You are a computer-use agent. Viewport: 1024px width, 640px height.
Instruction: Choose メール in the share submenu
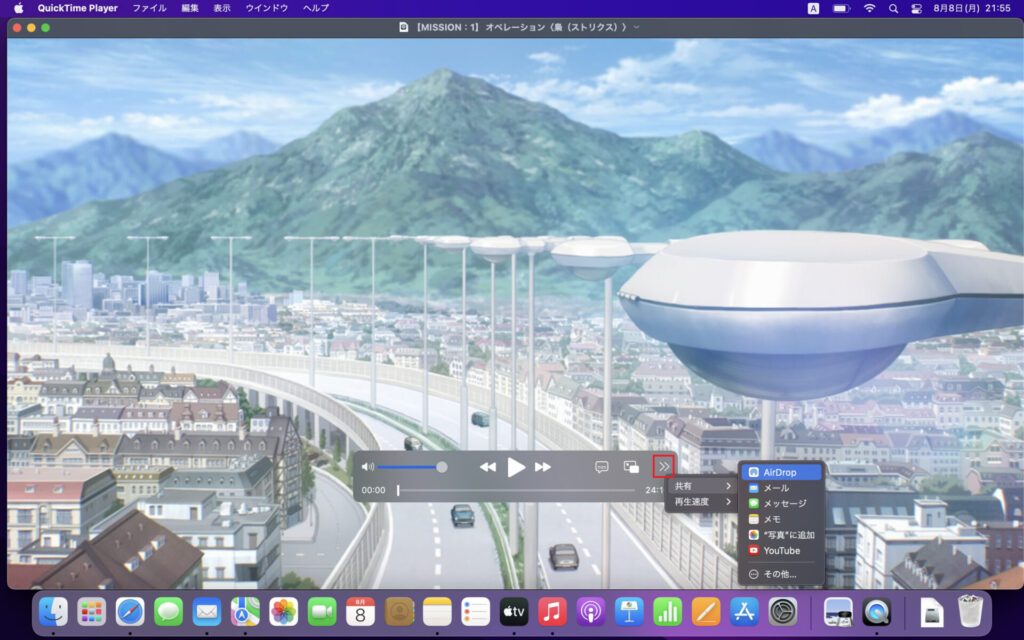pos(782,488)
